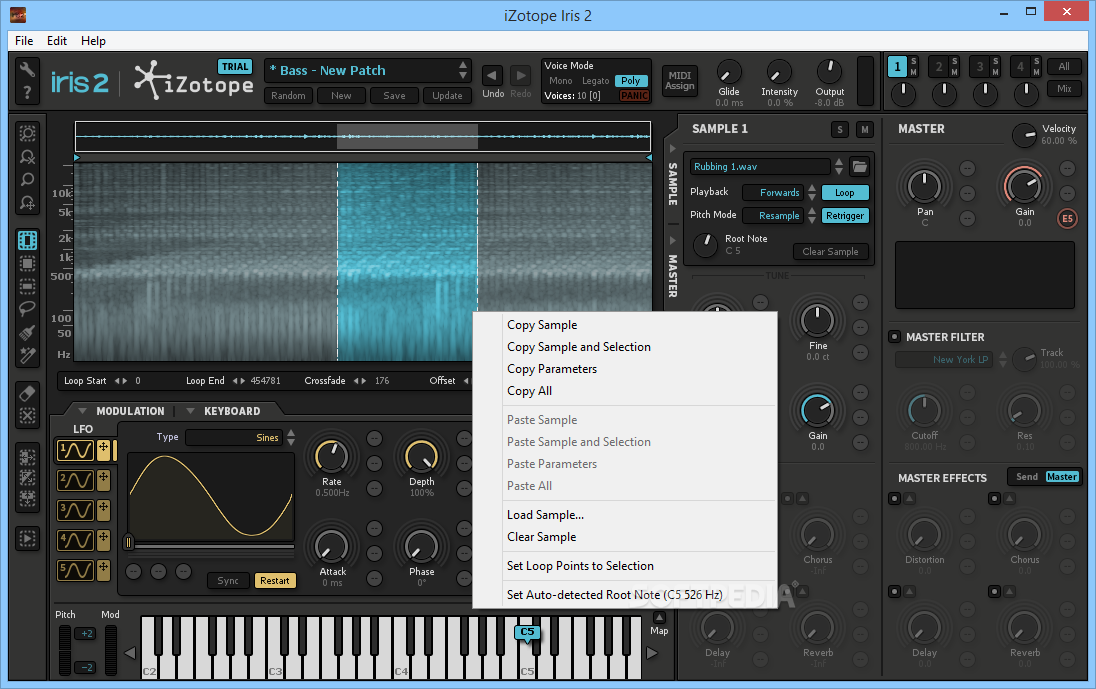1096x689 pixels.
Task: Click the Update patch button
Action: pos(447,96)
